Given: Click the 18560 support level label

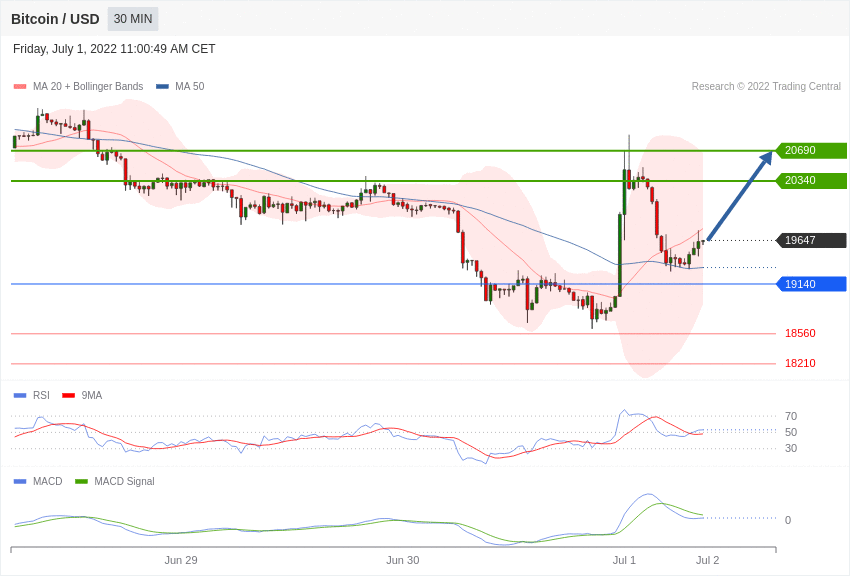Looking at the screenshot, I should click(800, 333).
